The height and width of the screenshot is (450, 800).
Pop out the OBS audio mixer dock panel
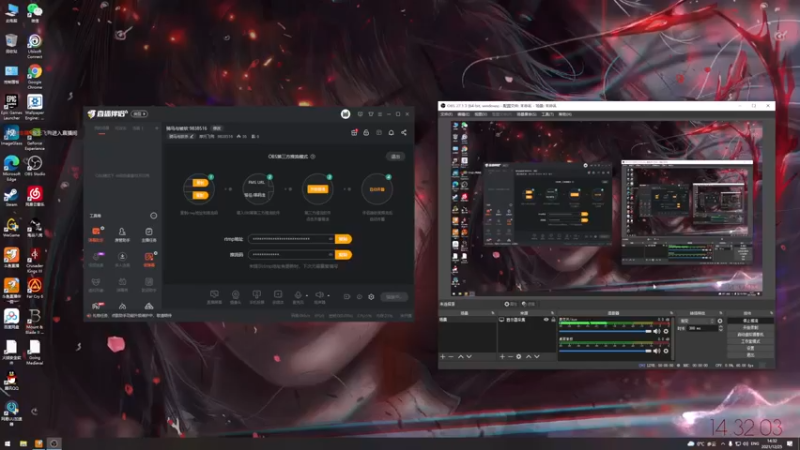(671, 313)
